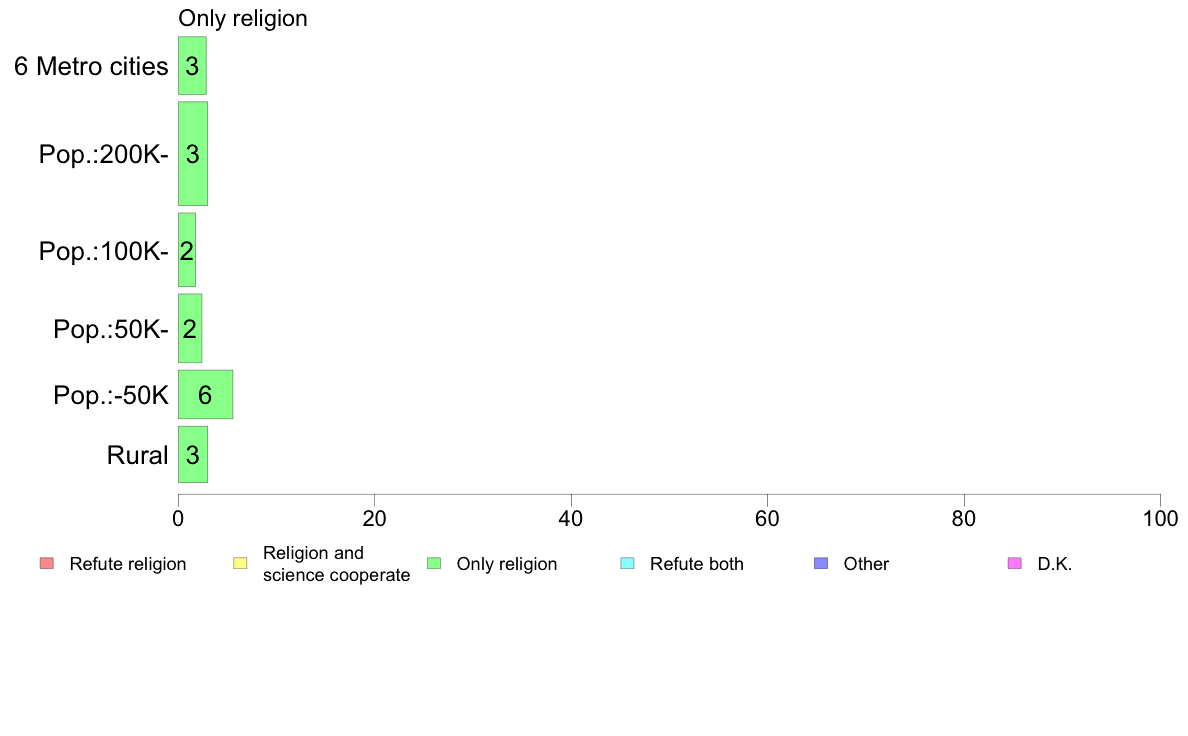Click the Pop.:200K- green bar
The image size is (1188, 736).
[193, 154]
